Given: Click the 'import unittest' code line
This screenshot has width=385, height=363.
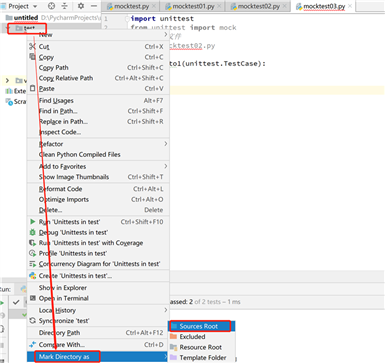Looking at the screenshot, I should (162, 19).
